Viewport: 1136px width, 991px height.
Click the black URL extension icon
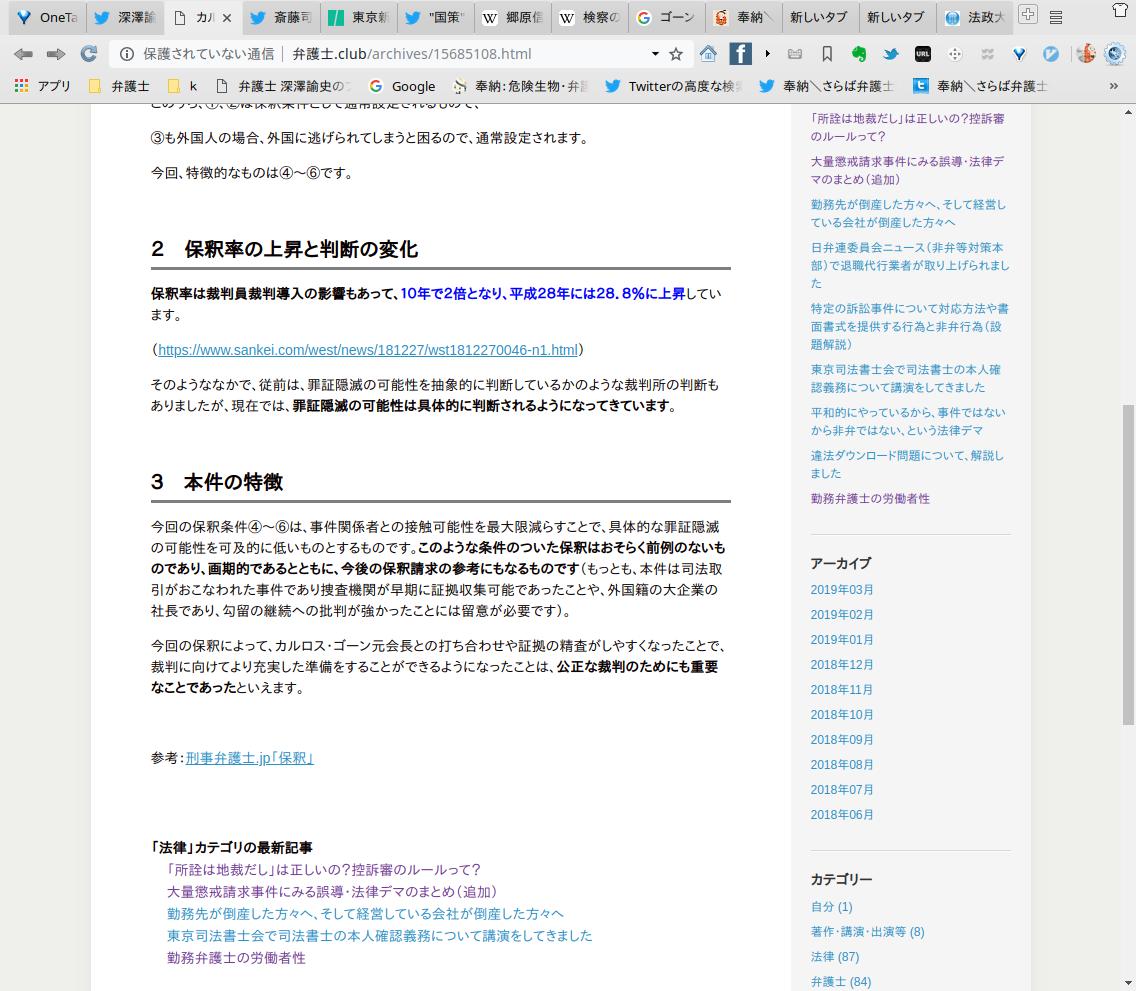pos(922,54)
